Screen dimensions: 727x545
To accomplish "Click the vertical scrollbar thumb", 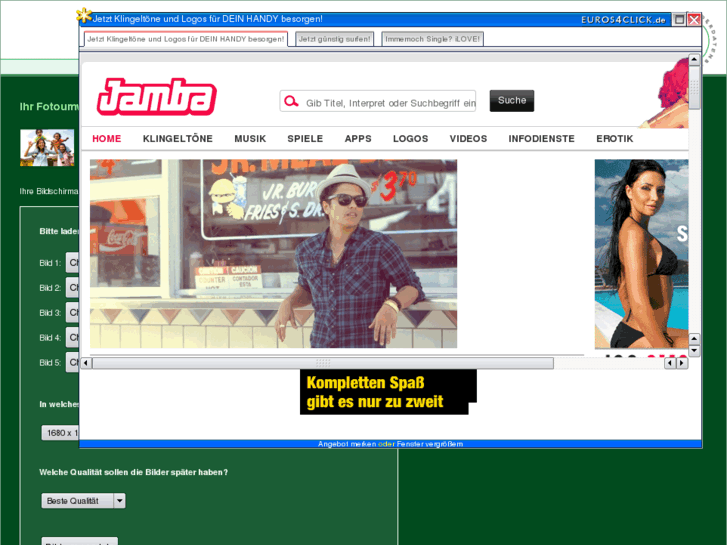I will pyautogui.click(x=694, y=87).
